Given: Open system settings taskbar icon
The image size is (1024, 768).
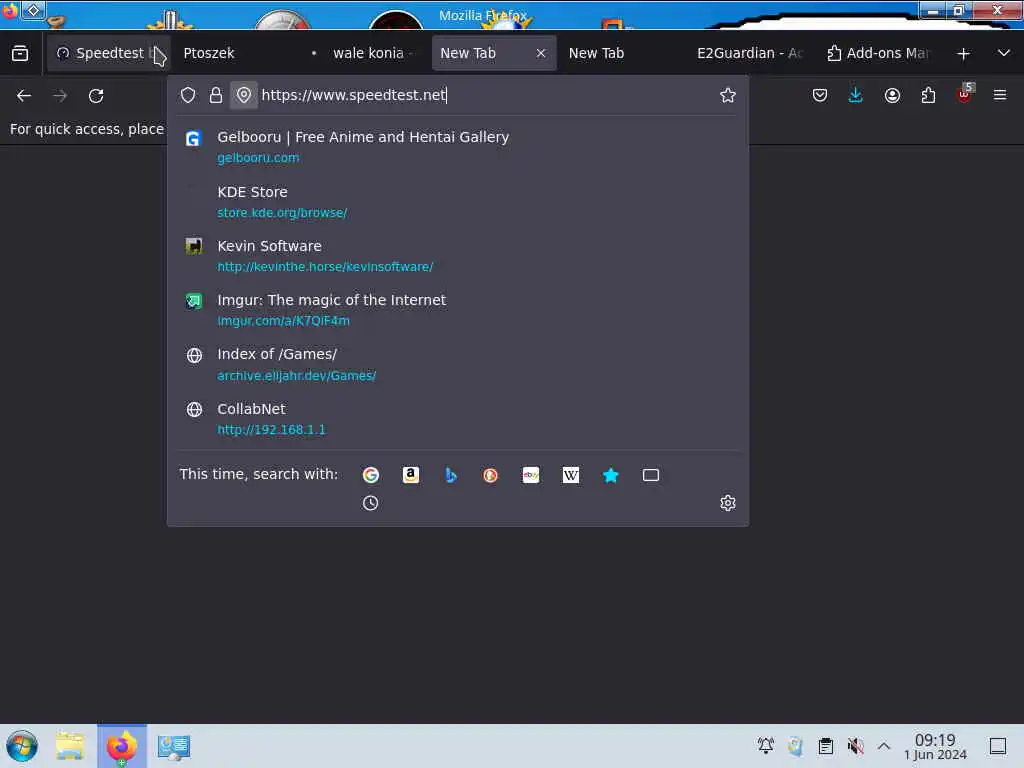Looking at the screenshot, I should click(x=174, y=746).
